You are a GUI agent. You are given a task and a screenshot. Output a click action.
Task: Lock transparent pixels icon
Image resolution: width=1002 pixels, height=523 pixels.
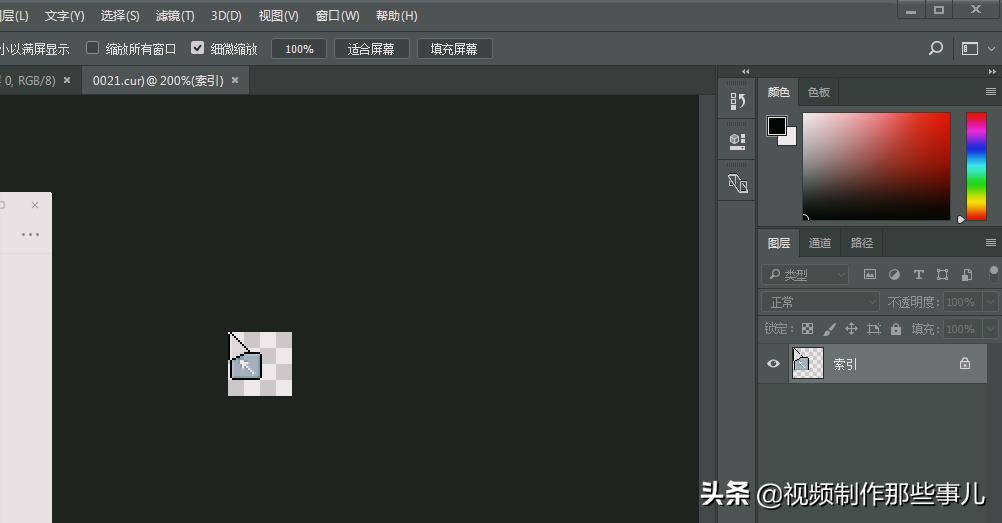point(808,329)
